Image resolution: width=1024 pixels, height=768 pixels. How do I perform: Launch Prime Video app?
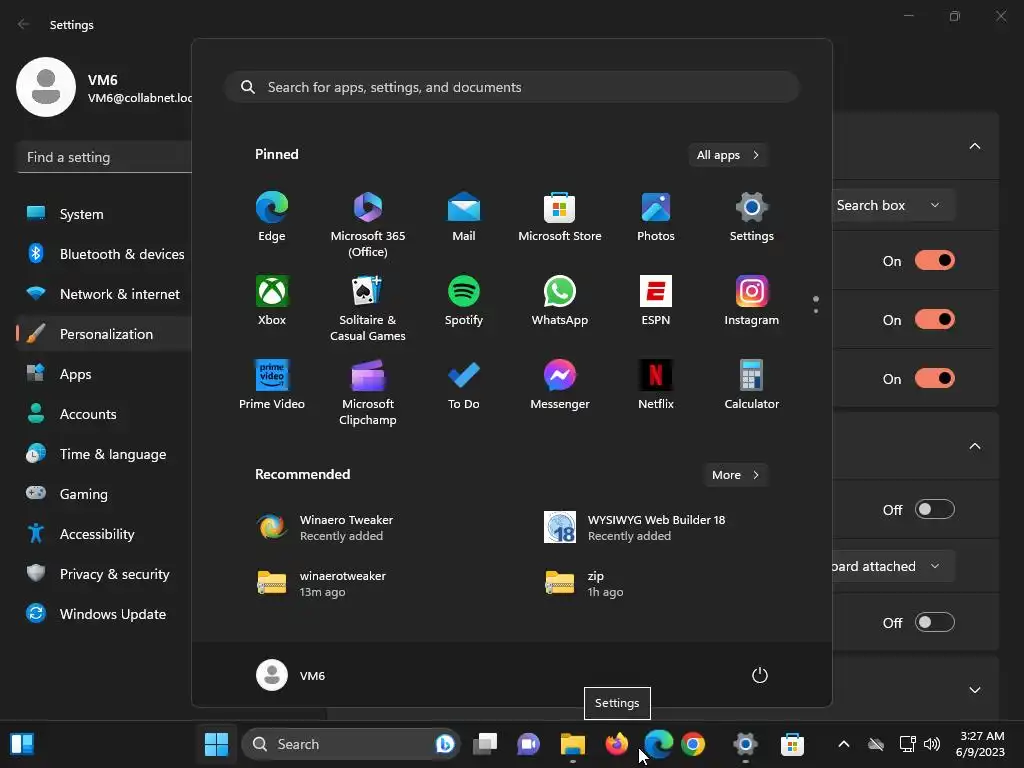coord(272,385)
